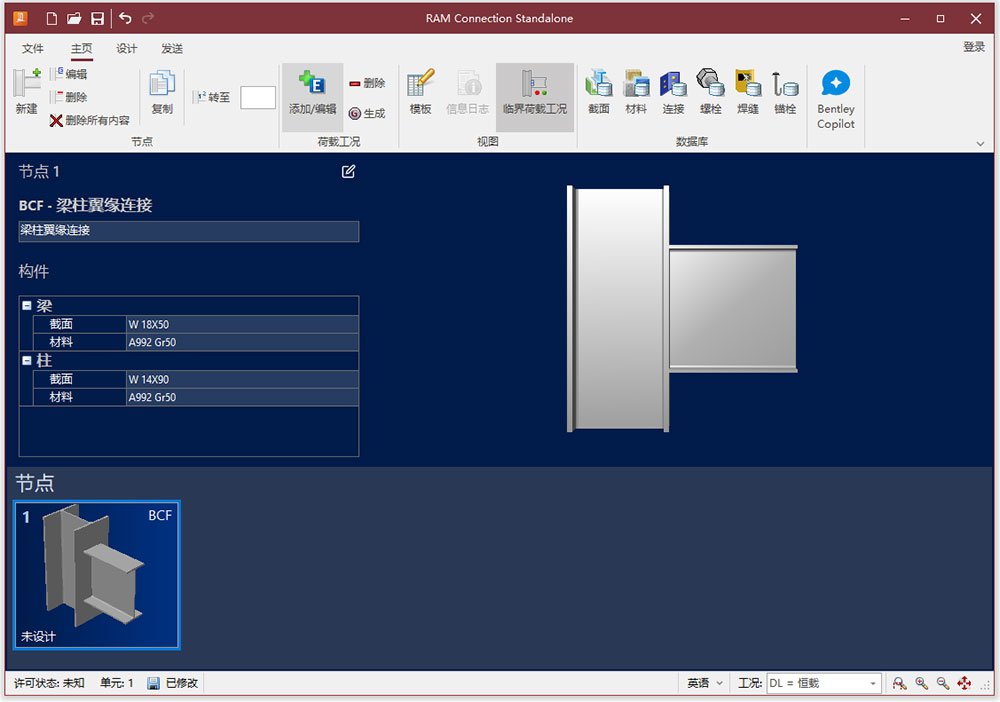
Task: Click 生成 load combinations button
Action: 367,113
